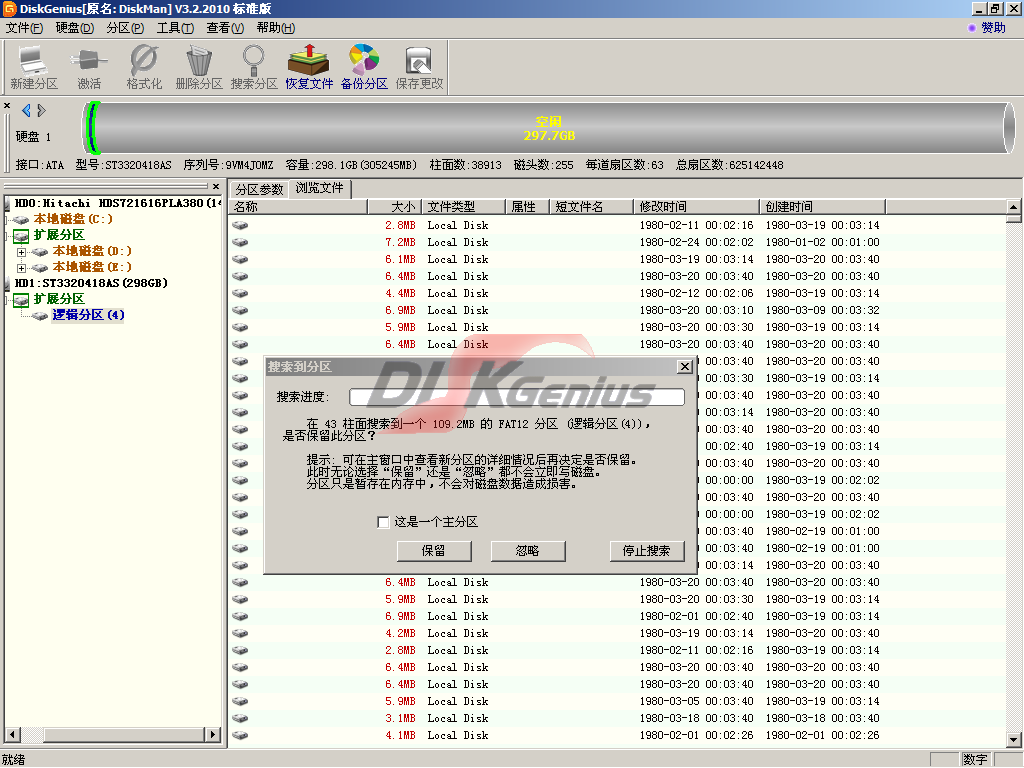Click the 删除分区 (Delete Partition) toolbar icon
Image resolution: width=1024 pixels, height=768 pixels.
[199, 67]
